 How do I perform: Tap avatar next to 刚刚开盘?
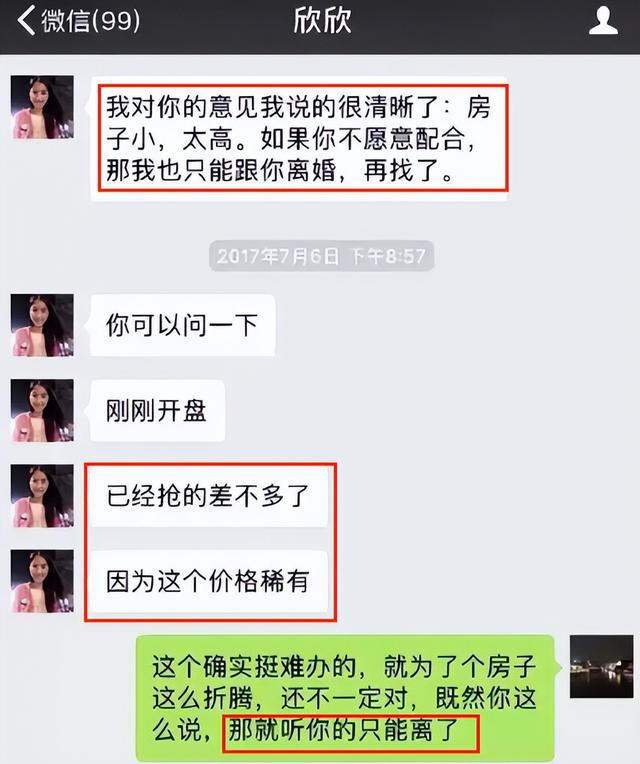pyautogui.click(x=42, y=410)
